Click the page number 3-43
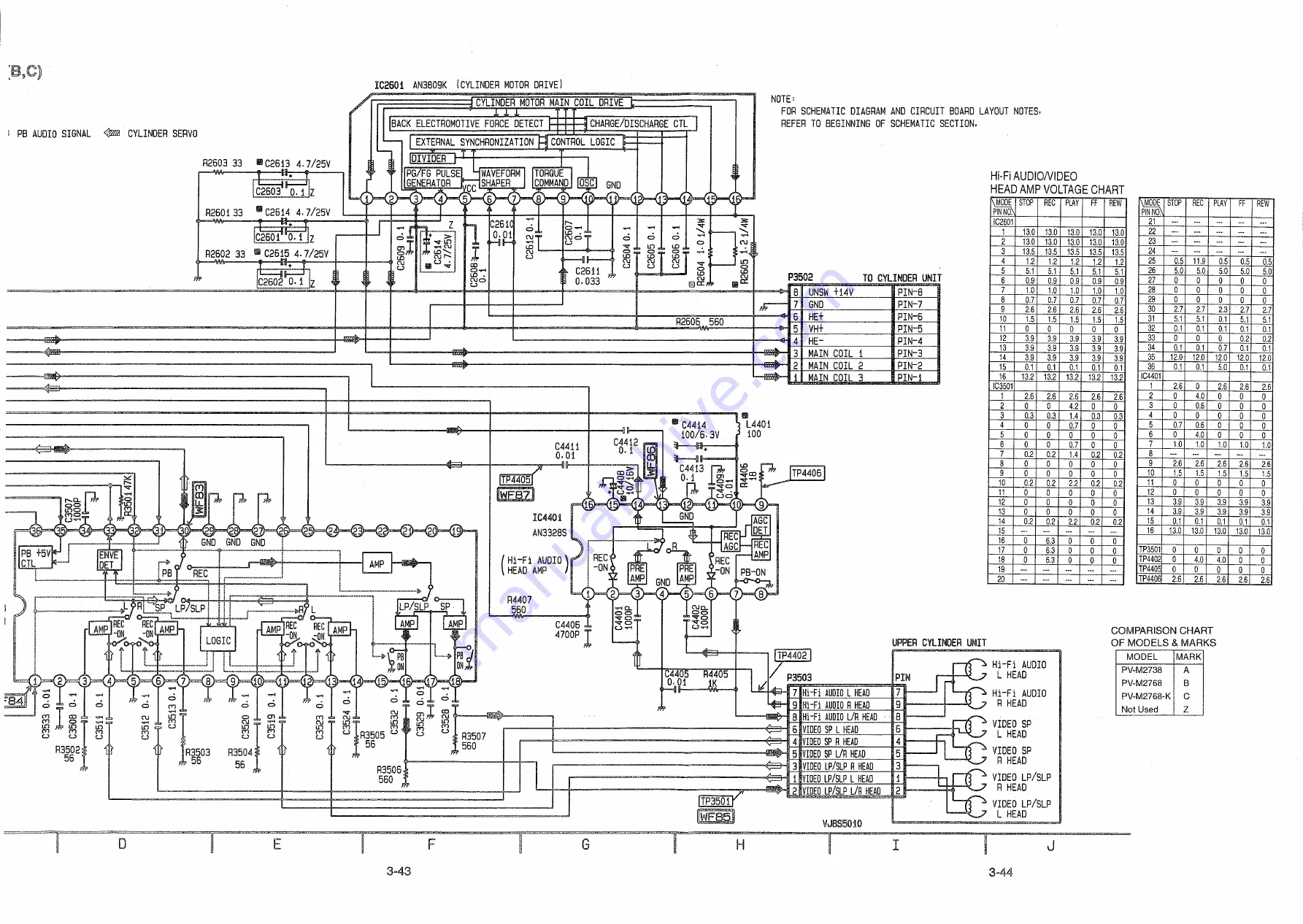Viewport: 1303px width, 924px height. 399,871
